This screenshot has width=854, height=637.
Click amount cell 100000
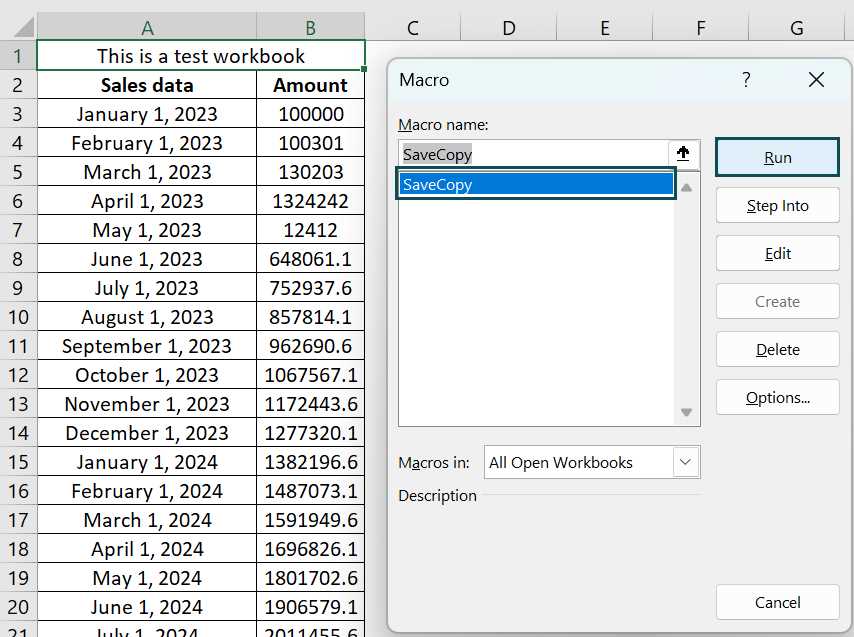pyautogui.click(x=310, y=114)
